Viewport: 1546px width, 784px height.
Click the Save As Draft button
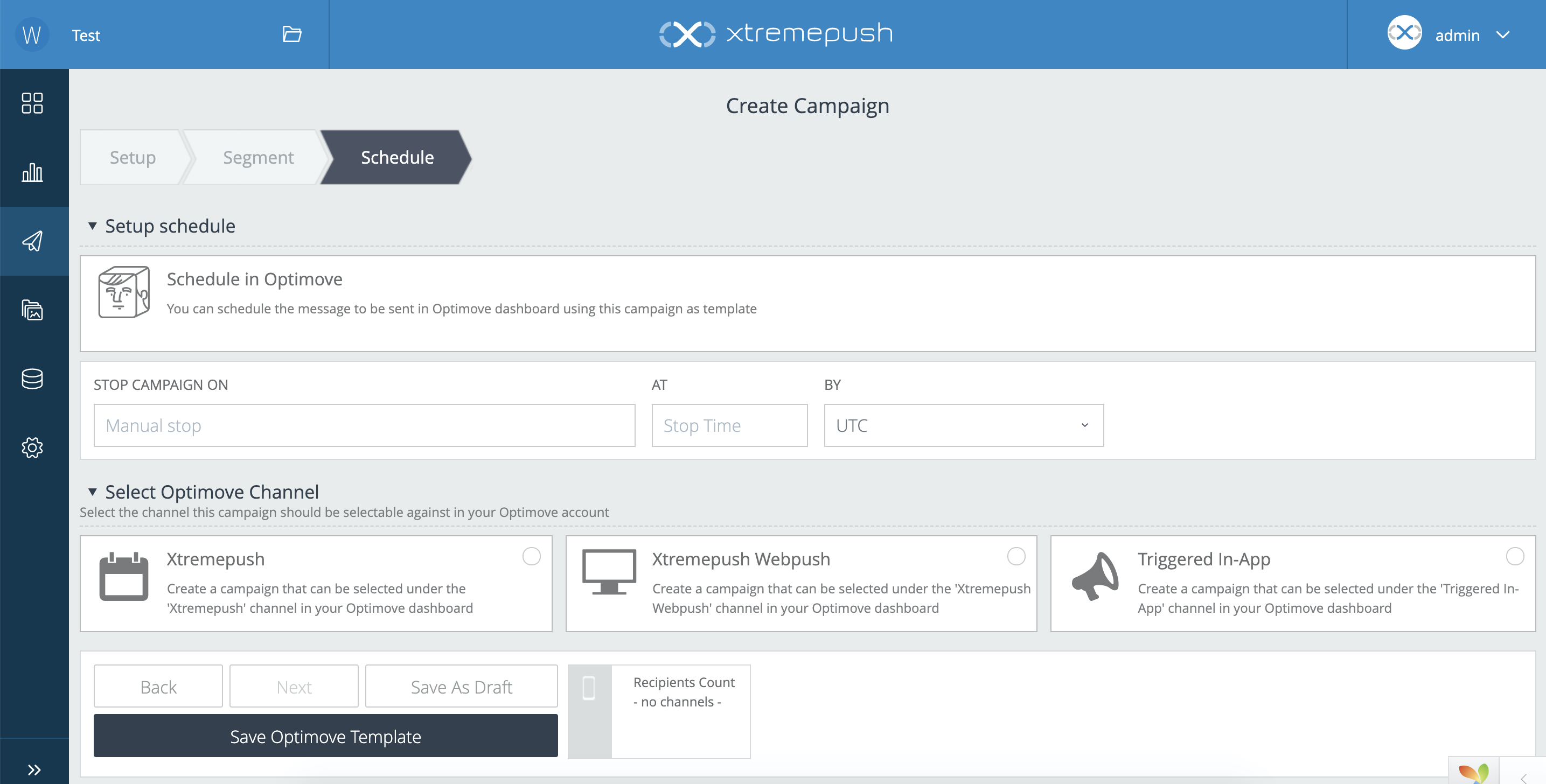461,687
